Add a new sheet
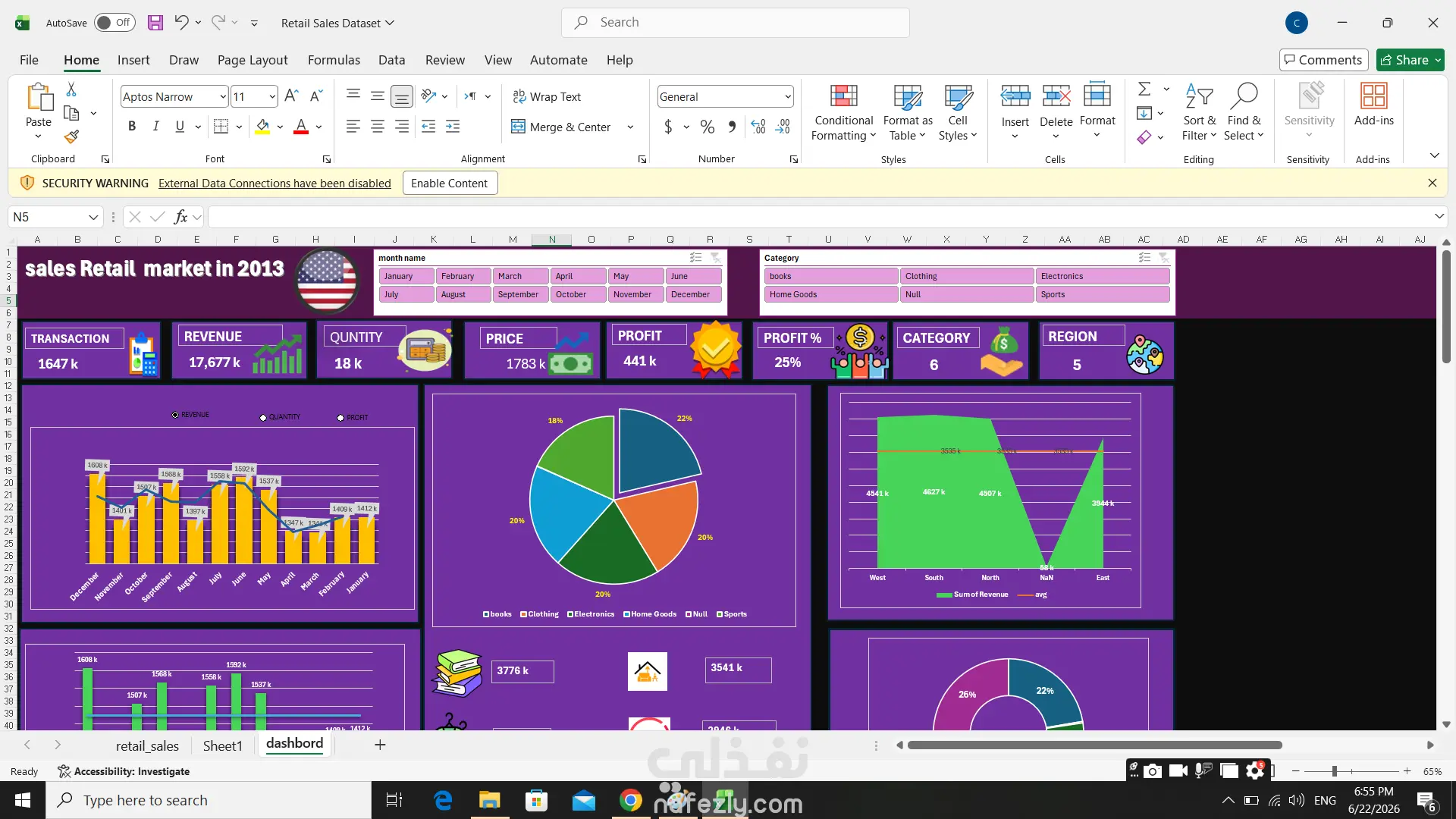 [380, 745]
